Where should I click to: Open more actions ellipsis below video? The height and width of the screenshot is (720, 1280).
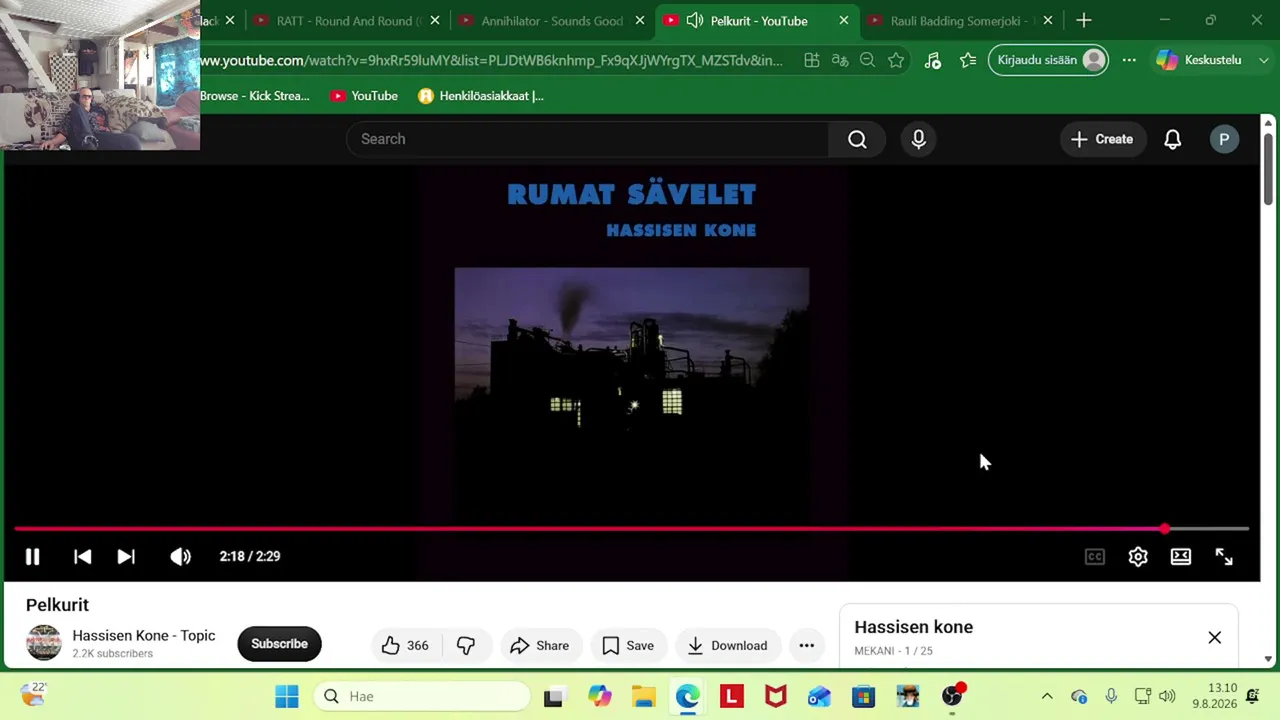[807, 645]
